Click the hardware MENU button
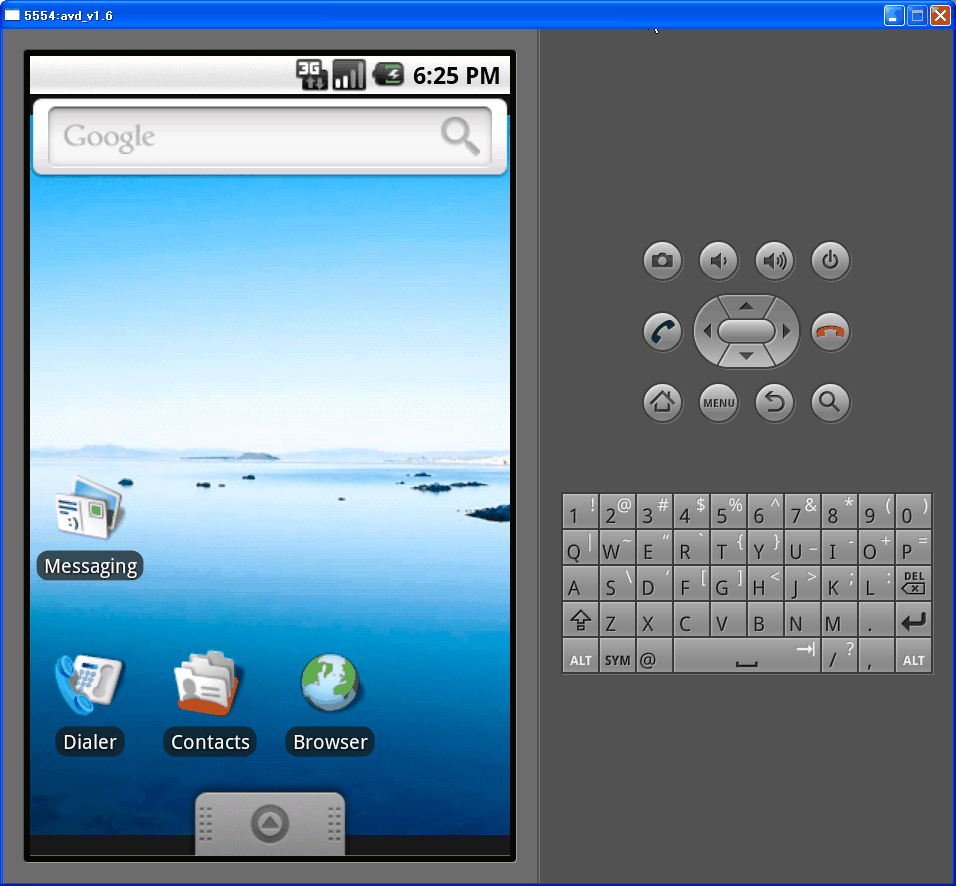 click(719, 402)
